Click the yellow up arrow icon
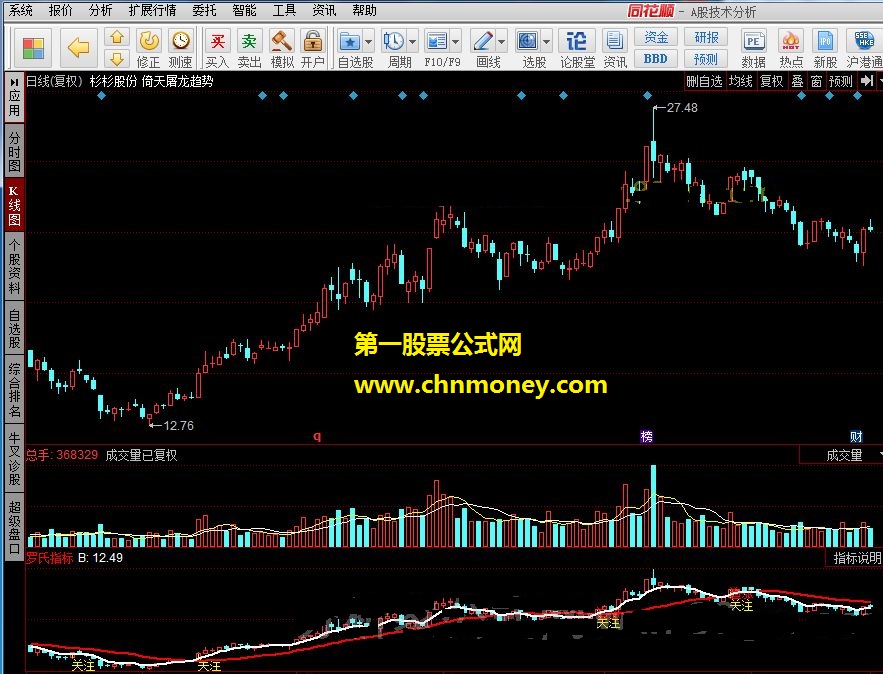Viewport: 883px width, 674px height. tap(117, 38)
